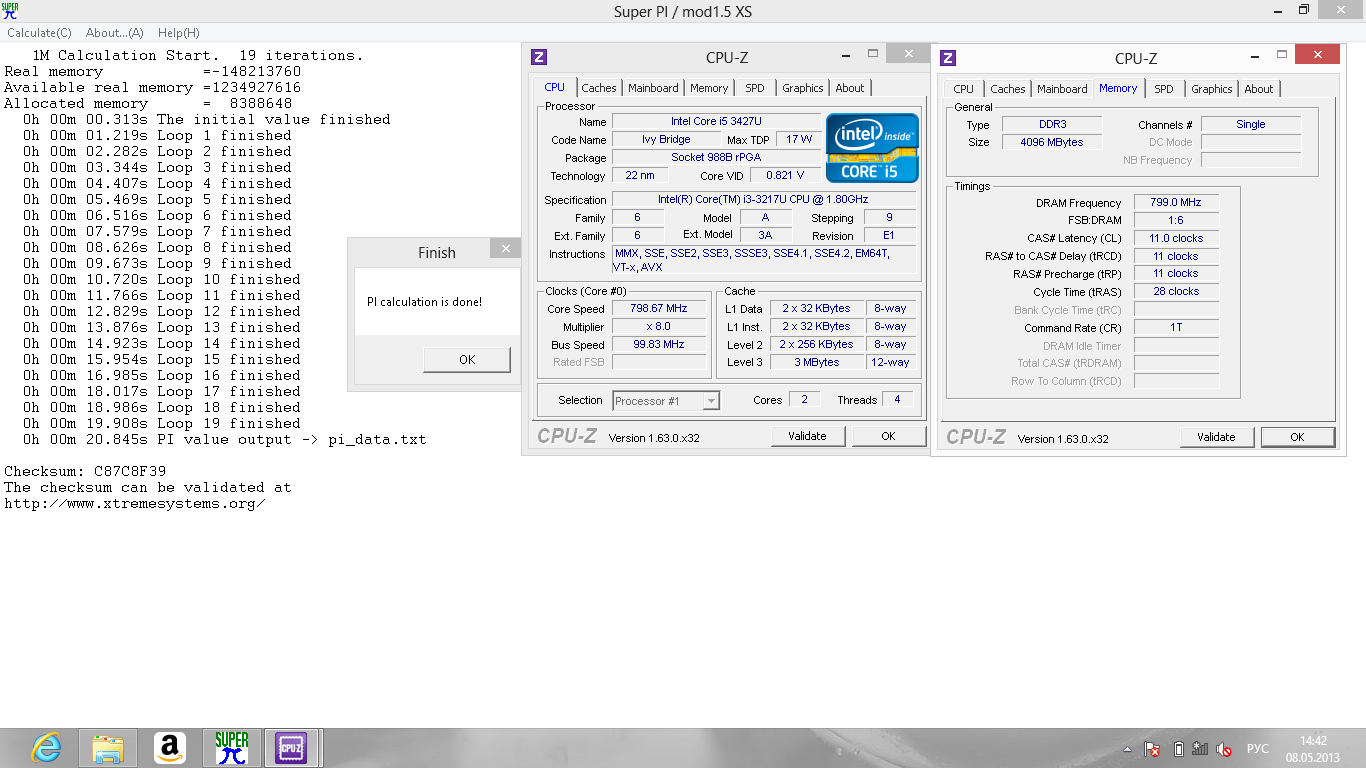
Task: Click the Cycle Time 28 clocks value
Action: point(1176,292)
